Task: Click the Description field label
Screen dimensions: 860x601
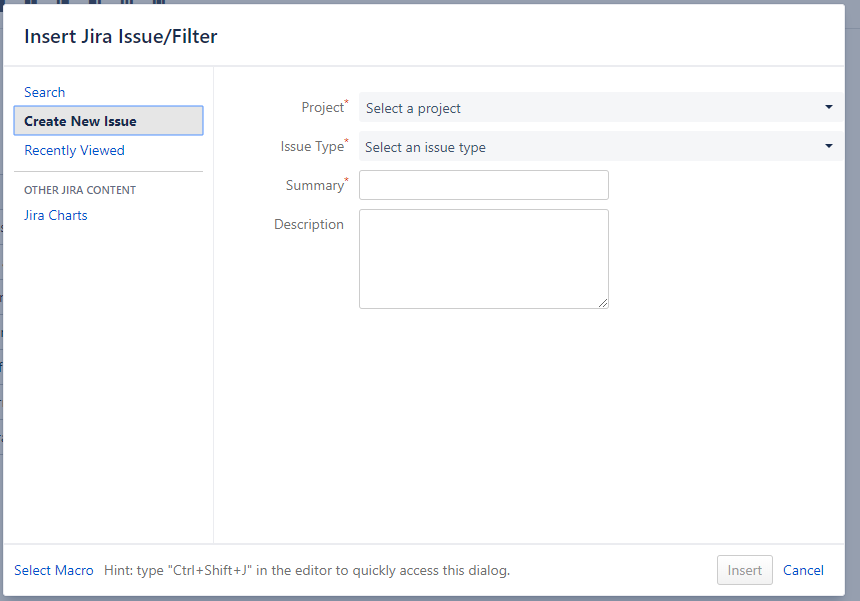Action: pos(309,224)
